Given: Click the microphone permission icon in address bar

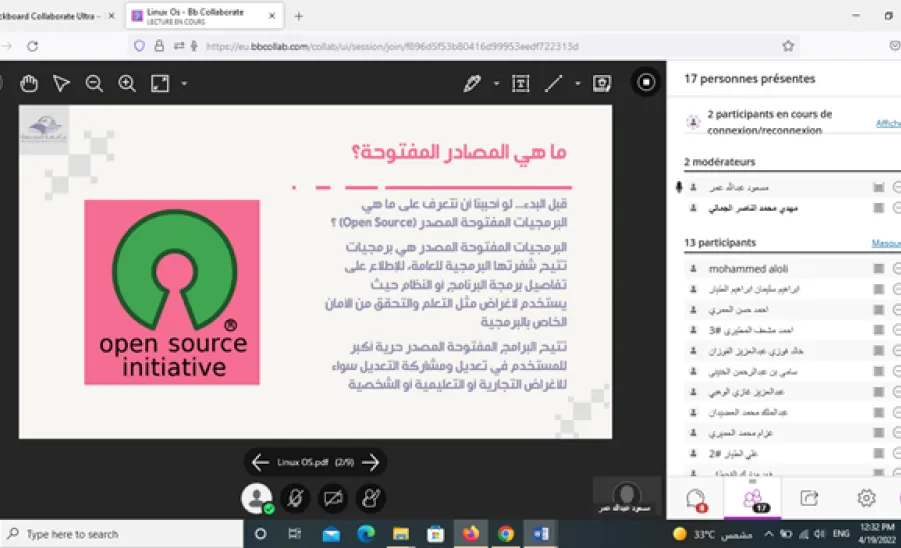Looking at the screenshot, I should [194, 46].
